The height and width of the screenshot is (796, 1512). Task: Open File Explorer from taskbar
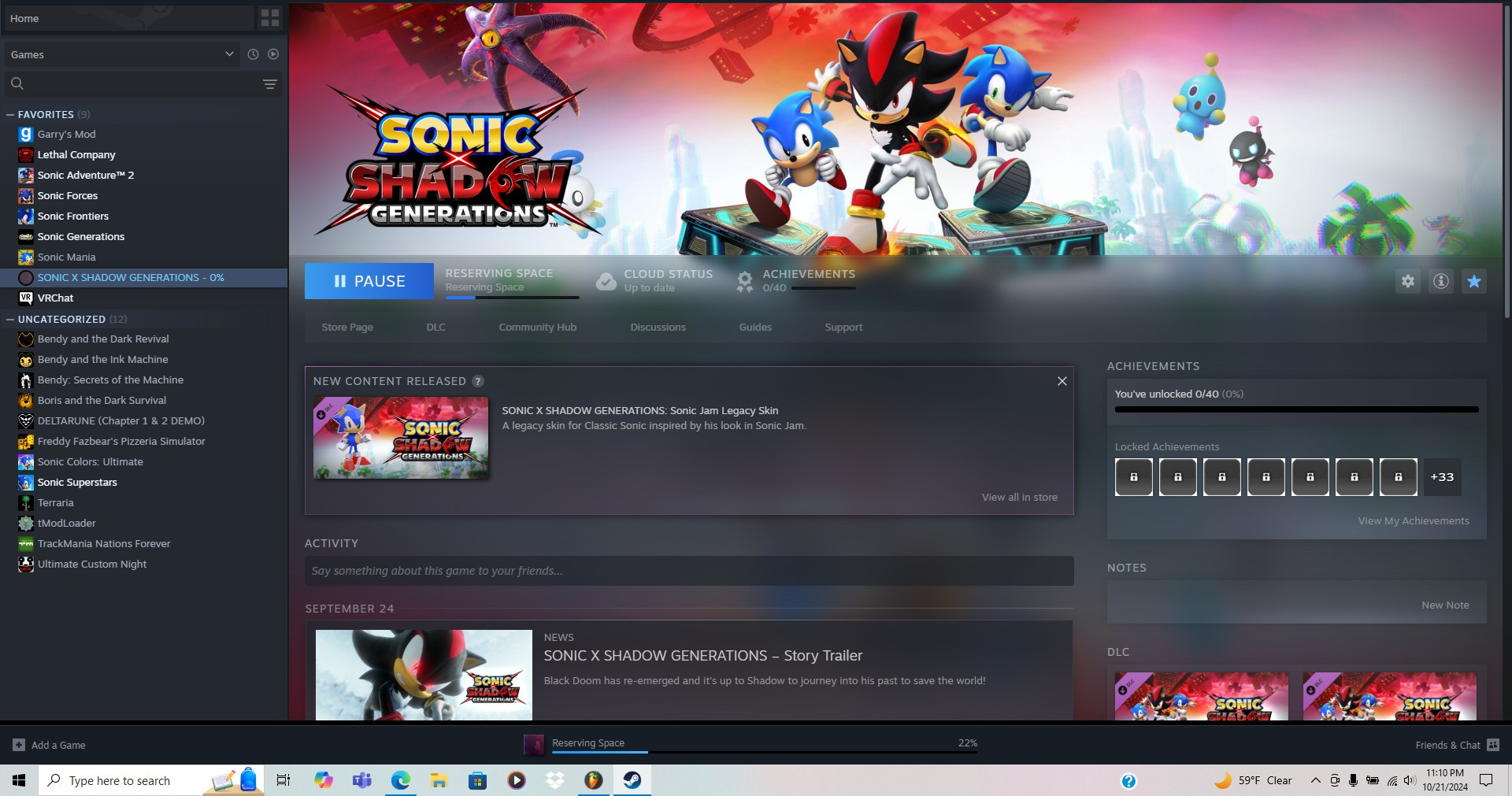(439, 780)
